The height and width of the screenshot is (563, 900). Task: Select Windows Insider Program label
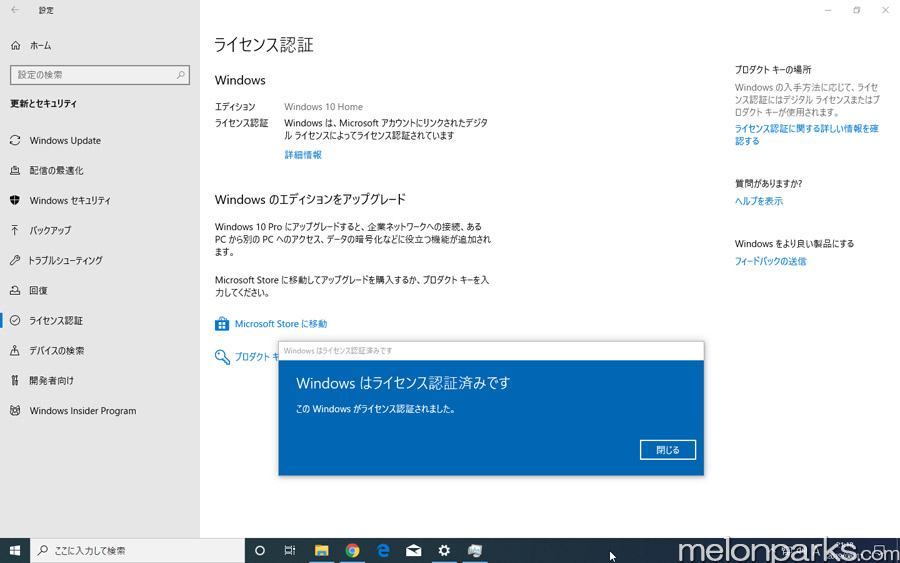[x=83, y=410]
